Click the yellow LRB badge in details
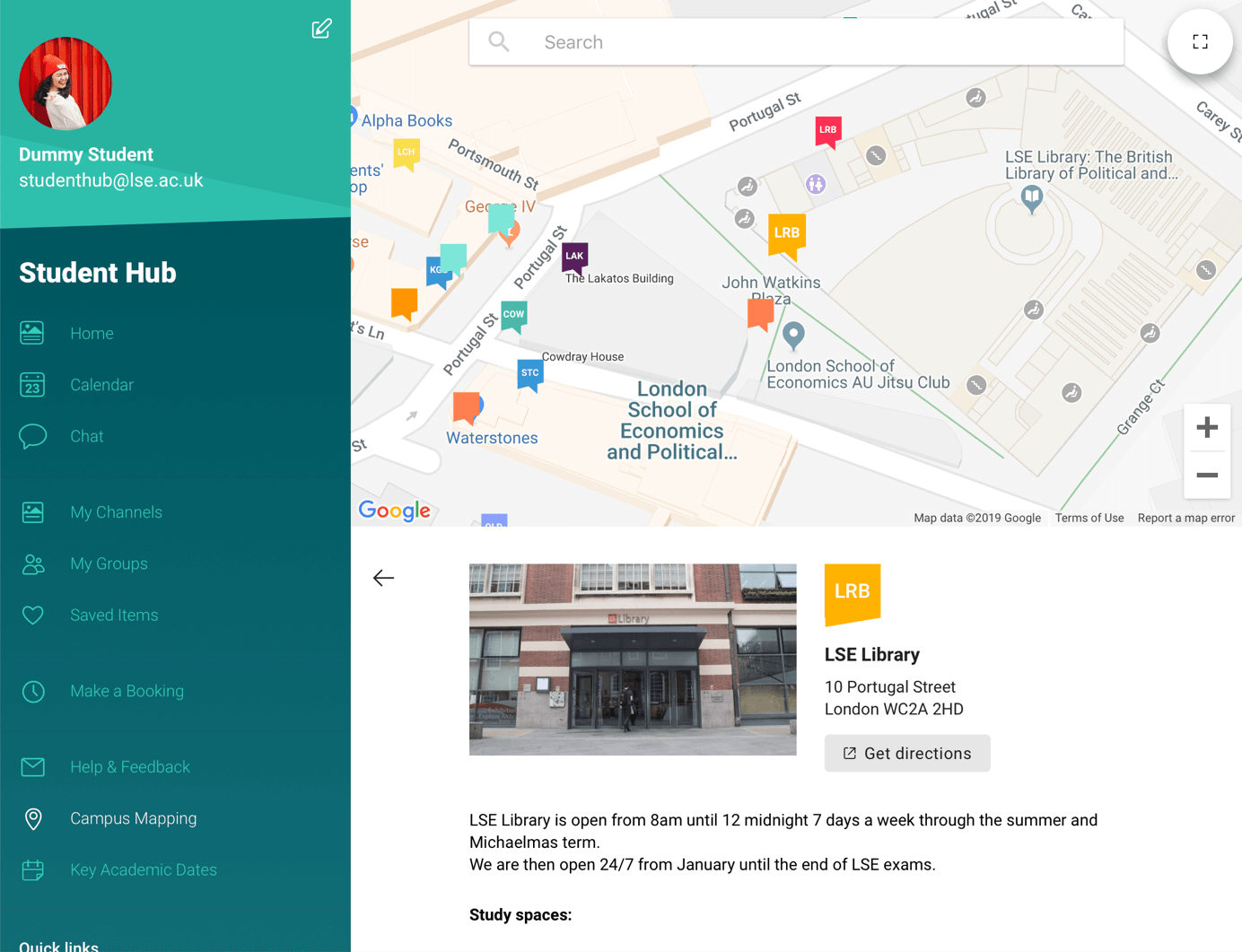Viewport: 1242px width, 952px height. click(852, 594)
